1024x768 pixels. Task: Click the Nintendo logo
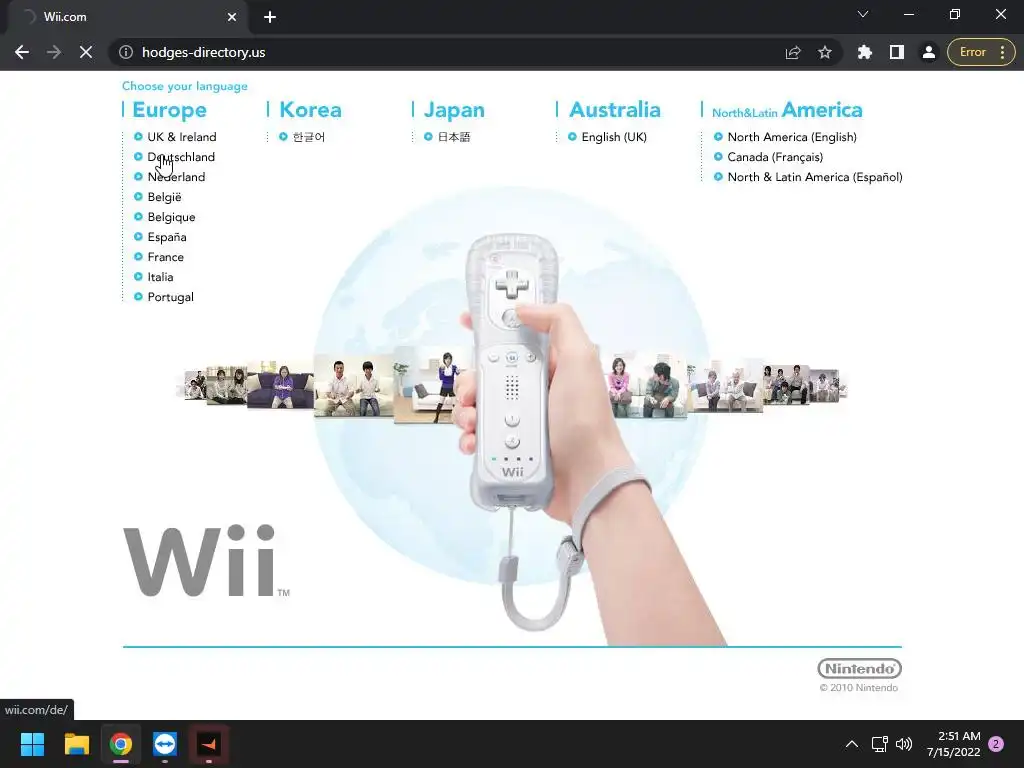[859, 669]
